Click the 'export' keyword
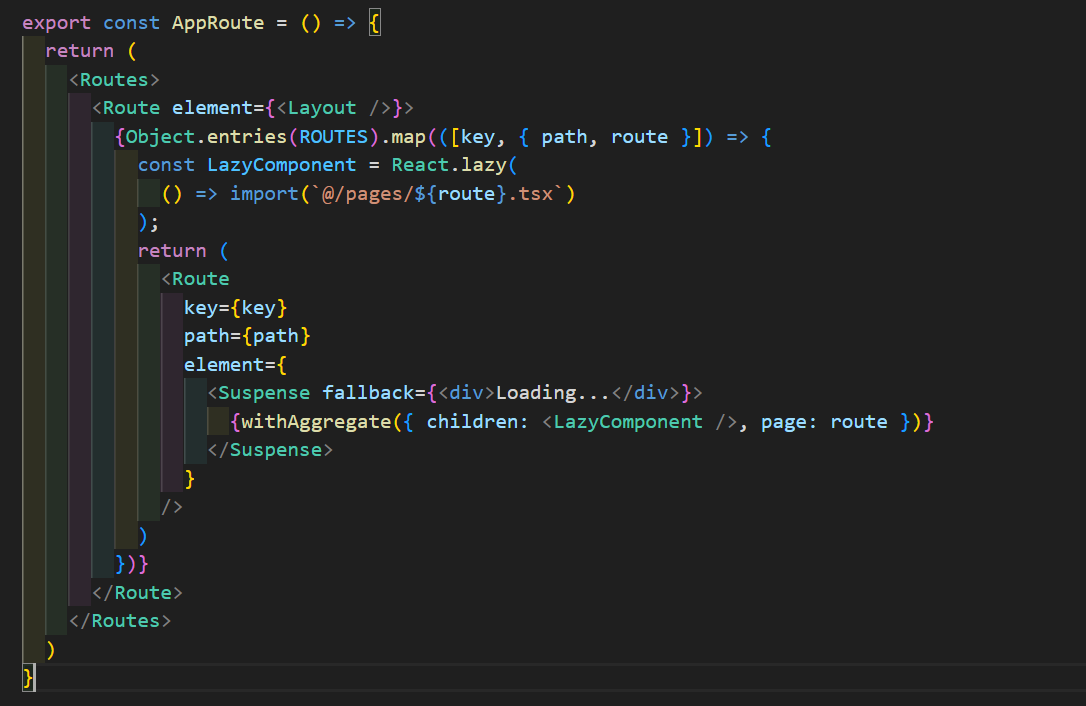The height and width of the screenshot is (706, 1086). (56, 23)
